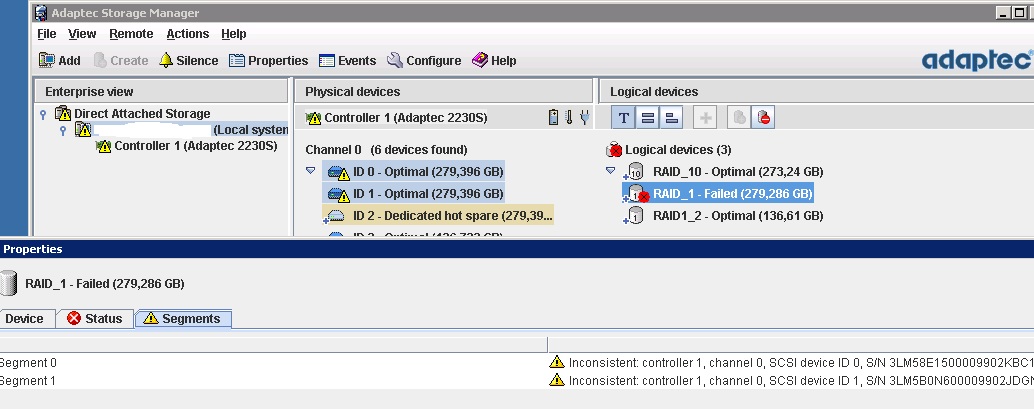
Task: Switch to relative size capacity view
Action: pos(671,118)
